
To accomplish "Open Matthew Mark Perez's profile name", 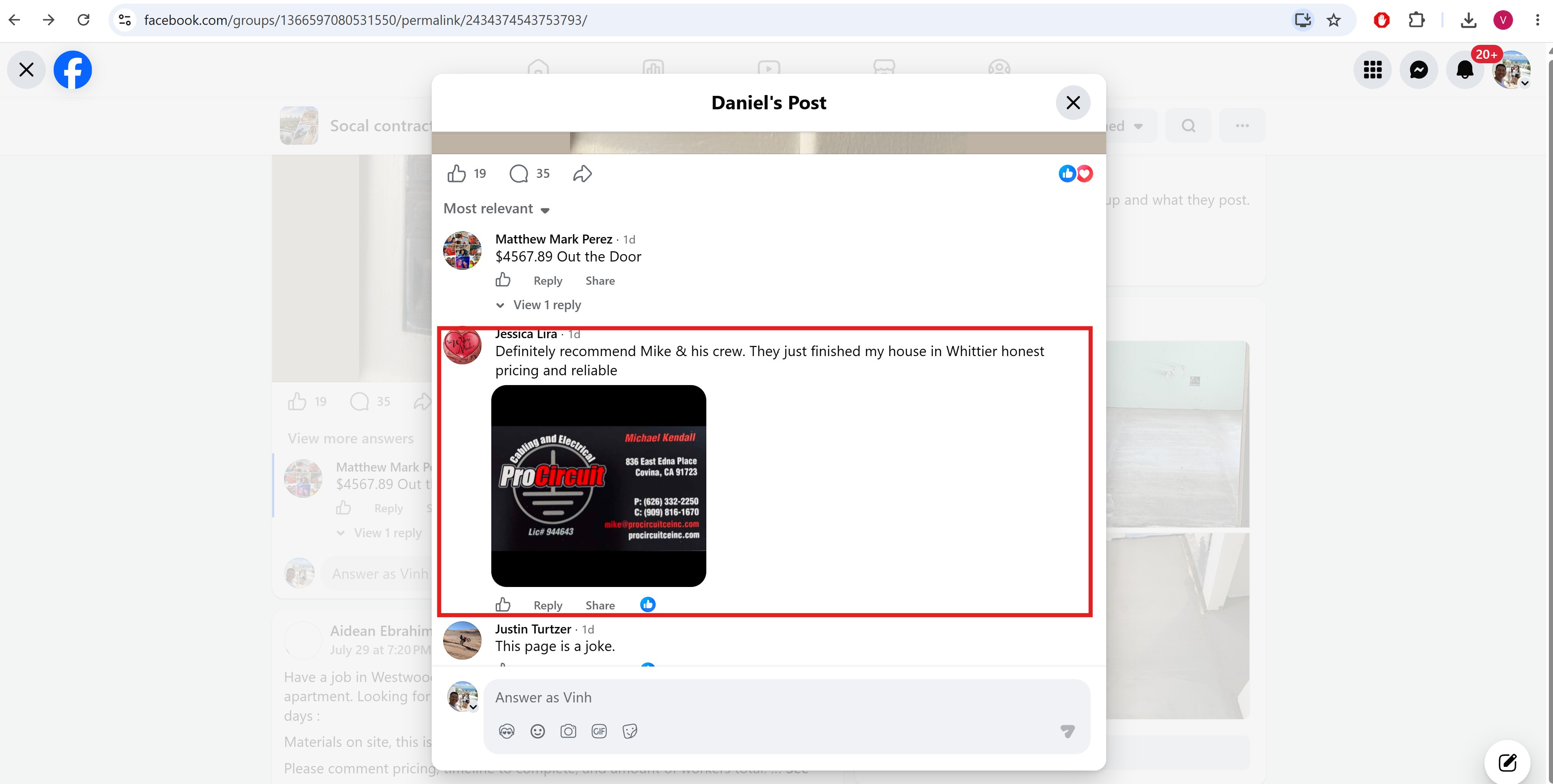I will [x=554, y=239].
